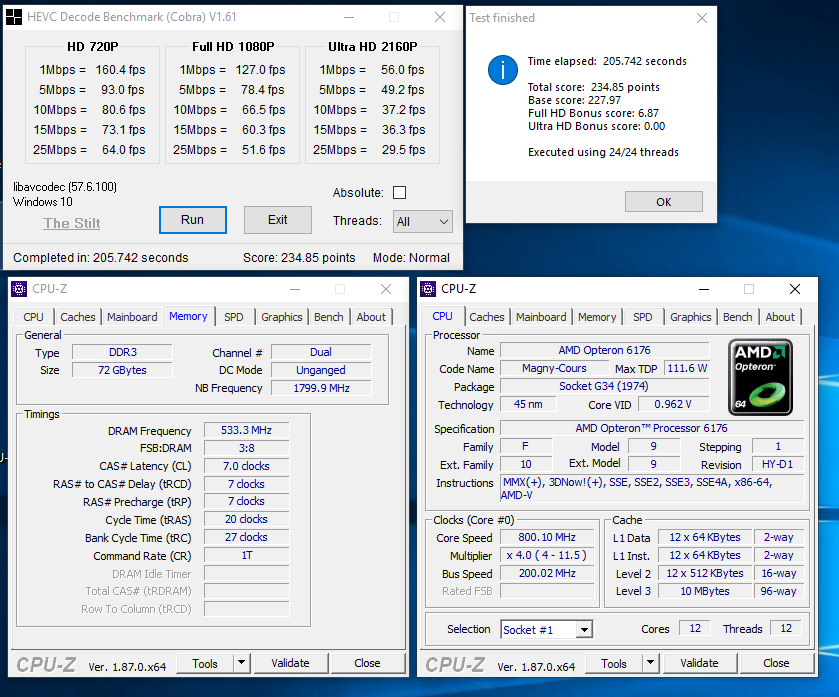Click the NB Frequency 1799.9 MHz field

point(321,388)
